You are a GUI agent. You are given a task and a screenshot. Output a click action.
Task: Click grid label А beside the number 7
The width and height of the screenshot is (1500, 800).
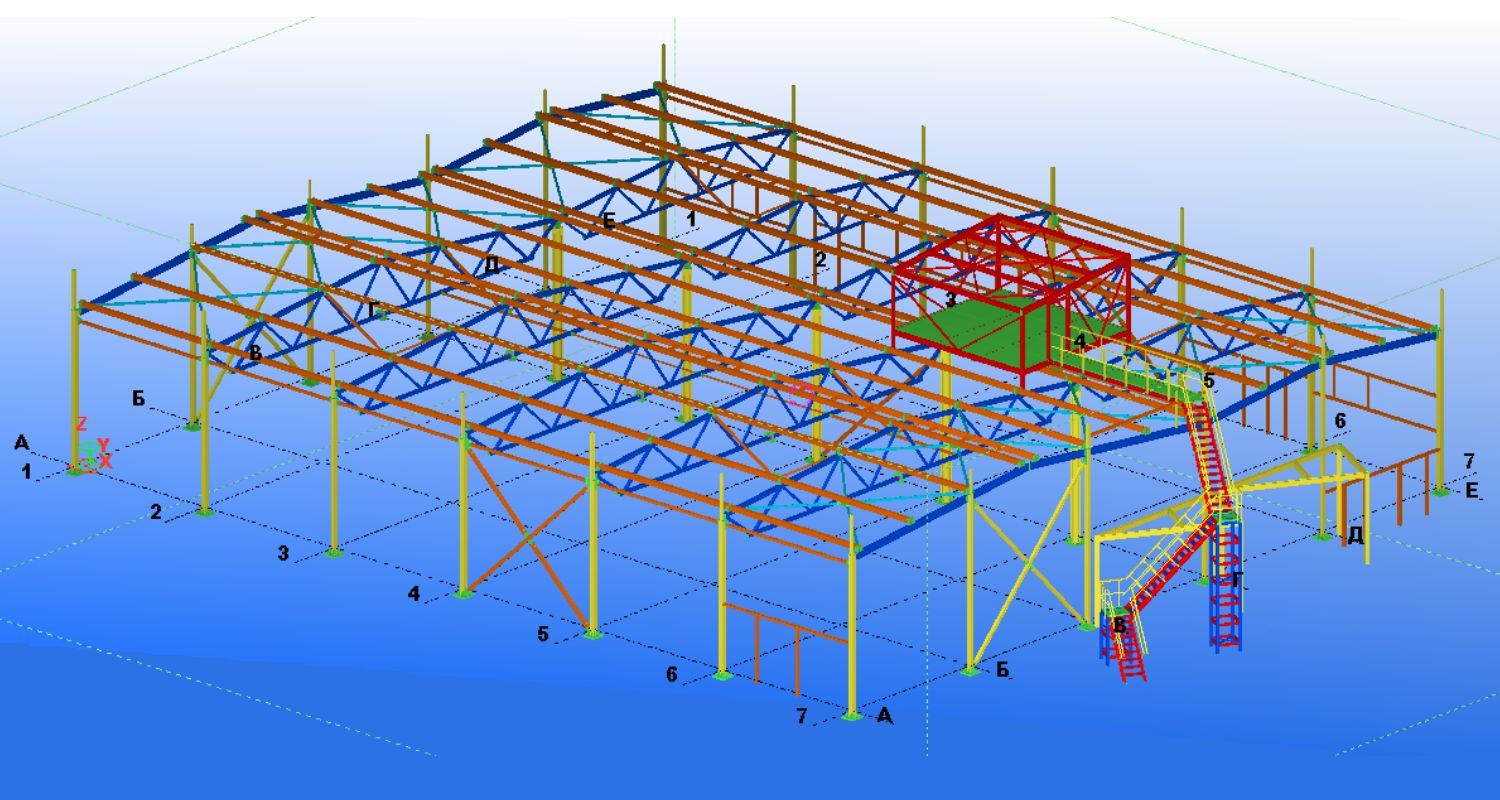[x=884, y=716]
